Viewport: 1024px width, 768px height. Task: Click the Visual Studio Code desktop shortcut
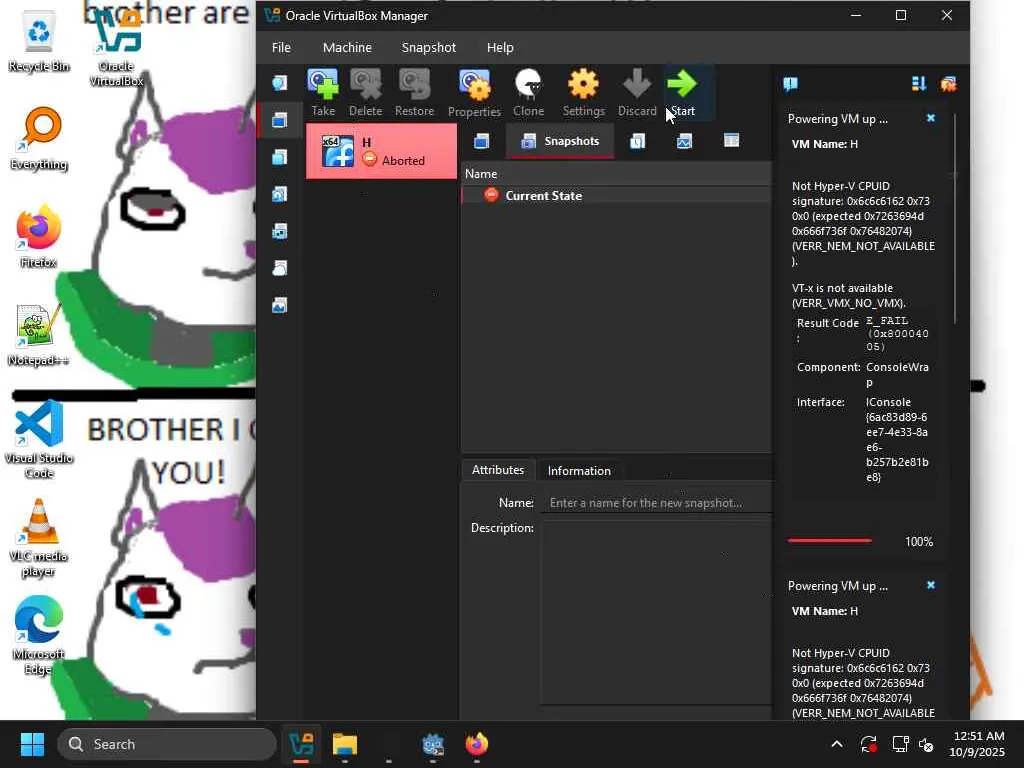[39, 440]
